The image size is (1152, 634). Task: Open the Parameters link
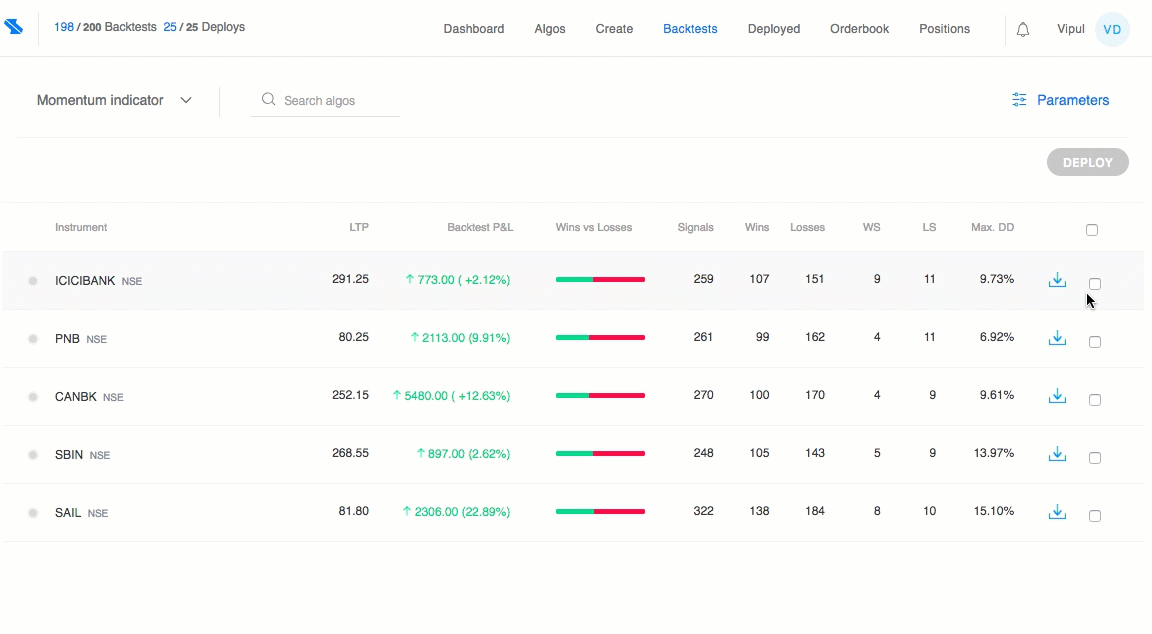[x=1073, y=100]
